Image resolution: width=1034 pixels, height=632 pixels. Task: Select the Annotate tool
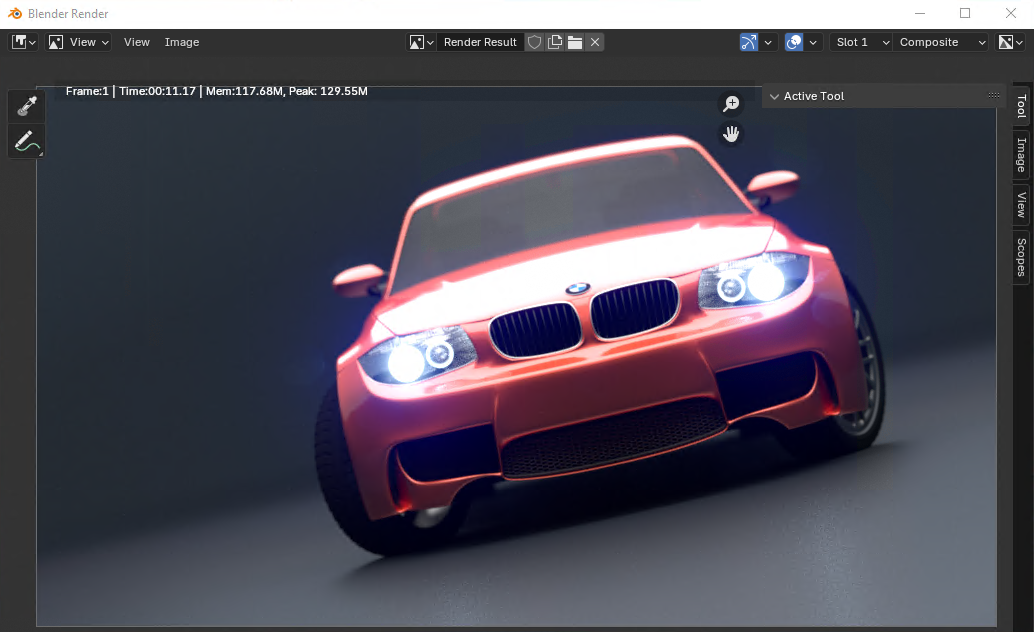pos(25,141)
